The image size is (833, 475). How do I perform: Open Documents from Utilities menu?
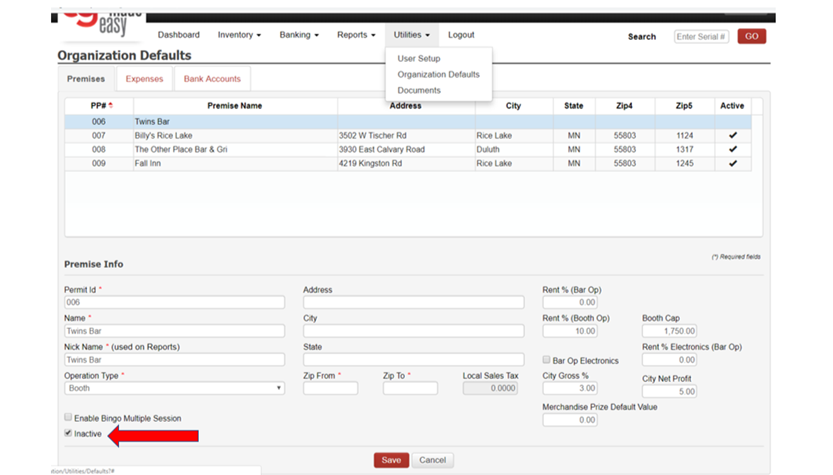click(419, 90)
